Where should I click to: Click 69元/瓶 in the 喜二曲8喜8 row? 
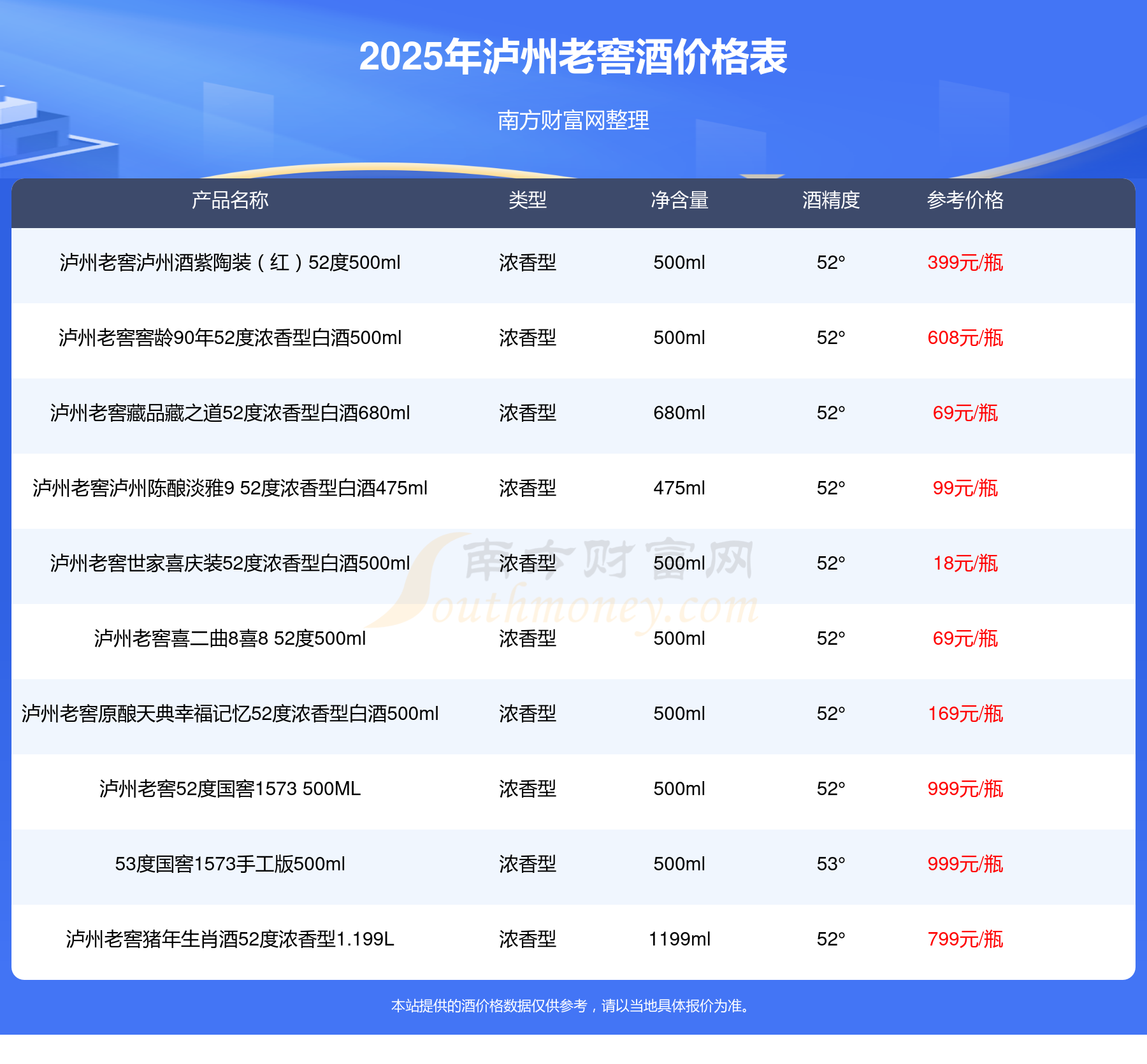[965, 638]
